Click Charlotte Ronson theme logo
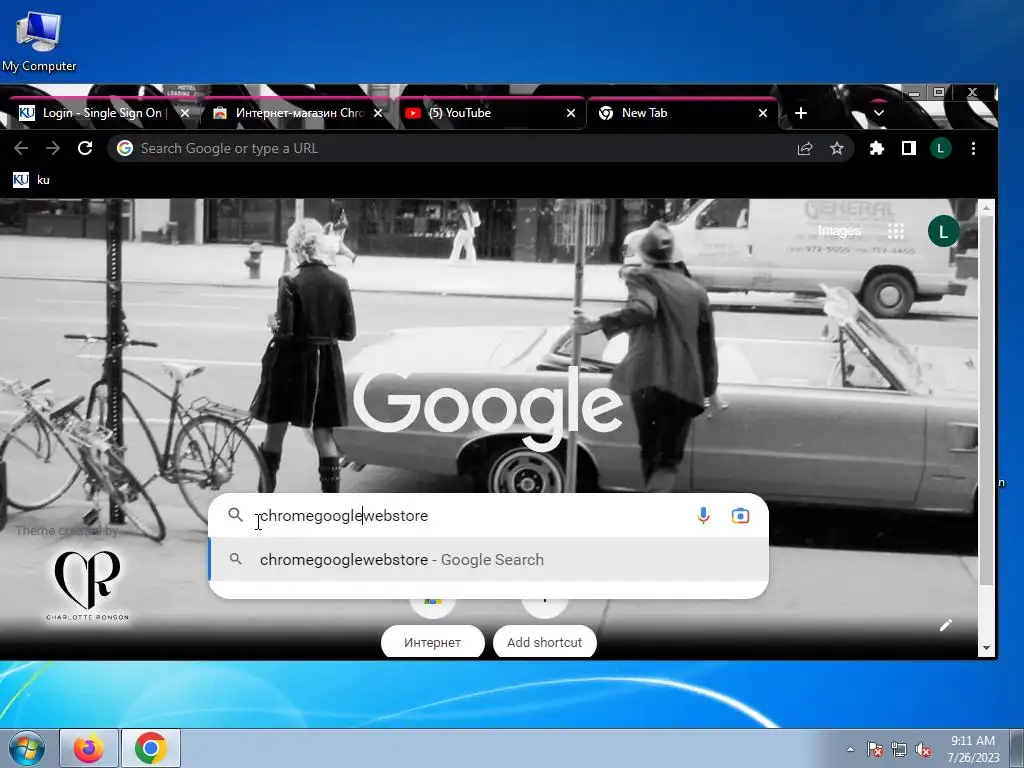The height and width of the screenshot is (768, 1024). [88, 584]
